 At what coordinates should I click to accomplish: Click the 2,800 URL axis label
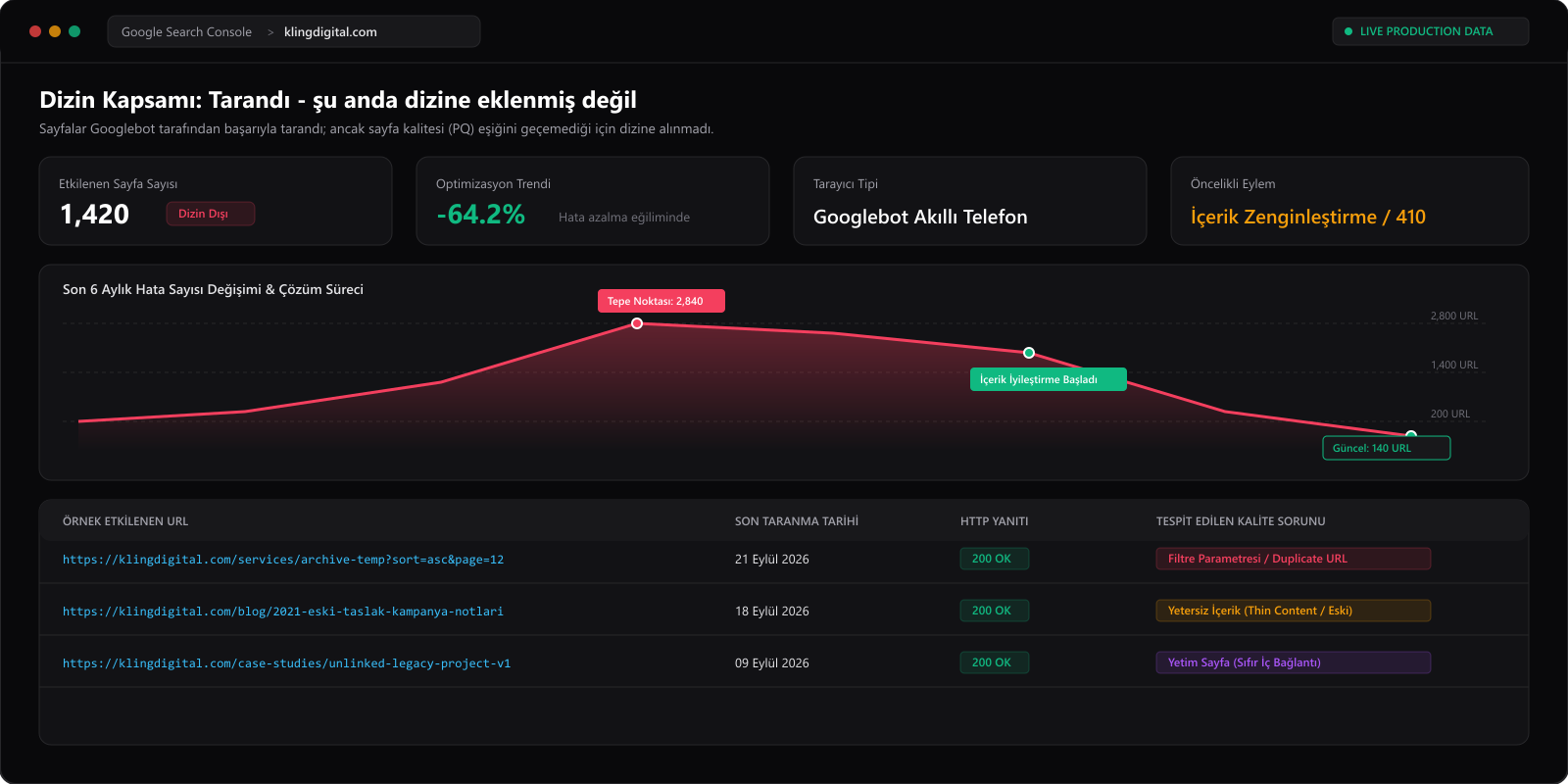[1454, 316]
